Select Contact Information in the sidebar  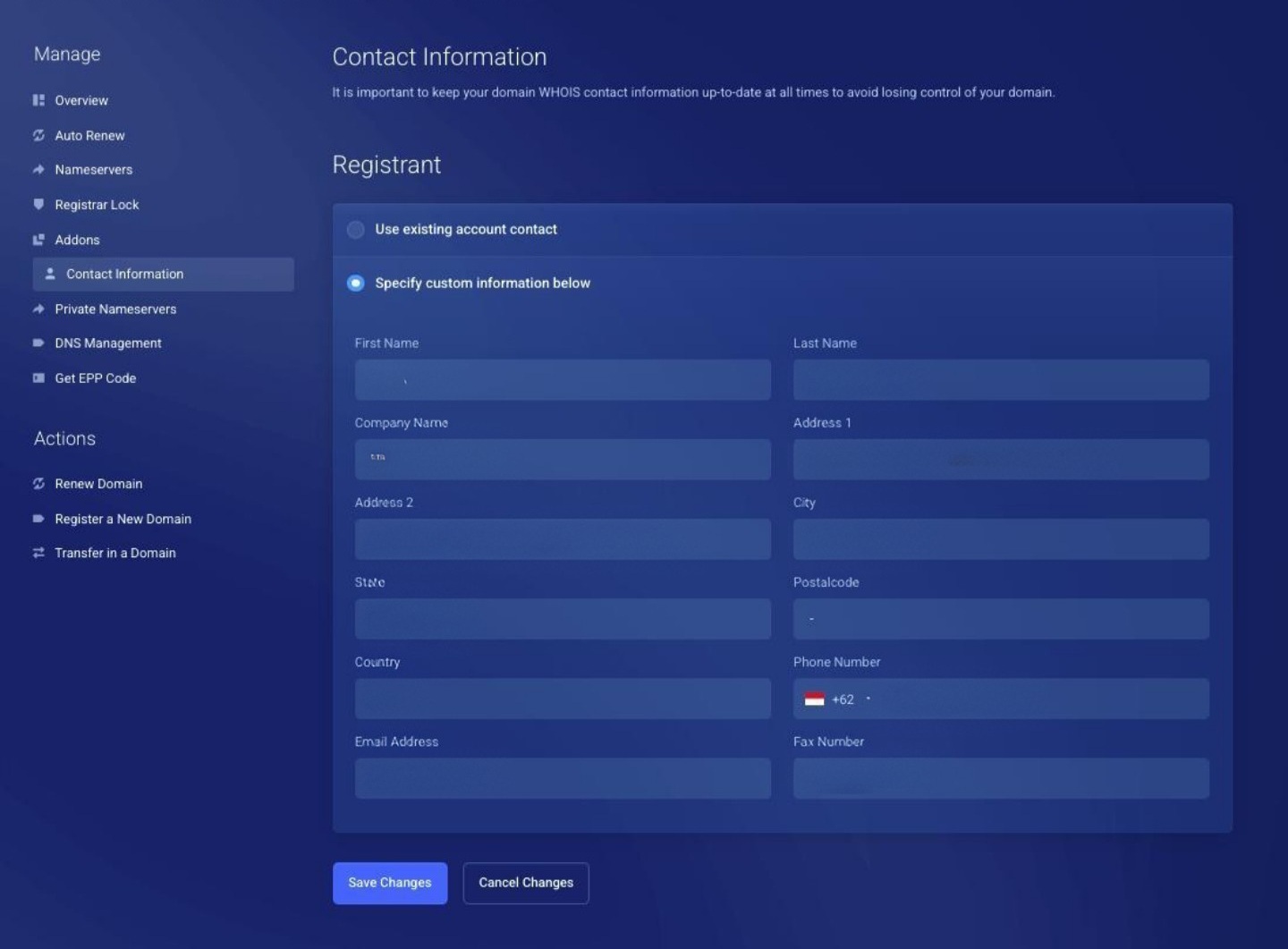click(163, 274)
